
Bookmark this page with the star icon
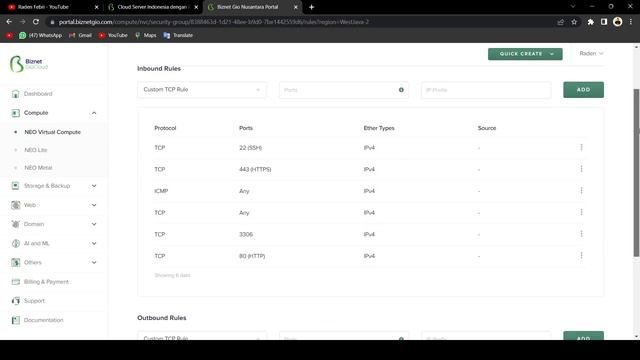[x=574, y=22]
